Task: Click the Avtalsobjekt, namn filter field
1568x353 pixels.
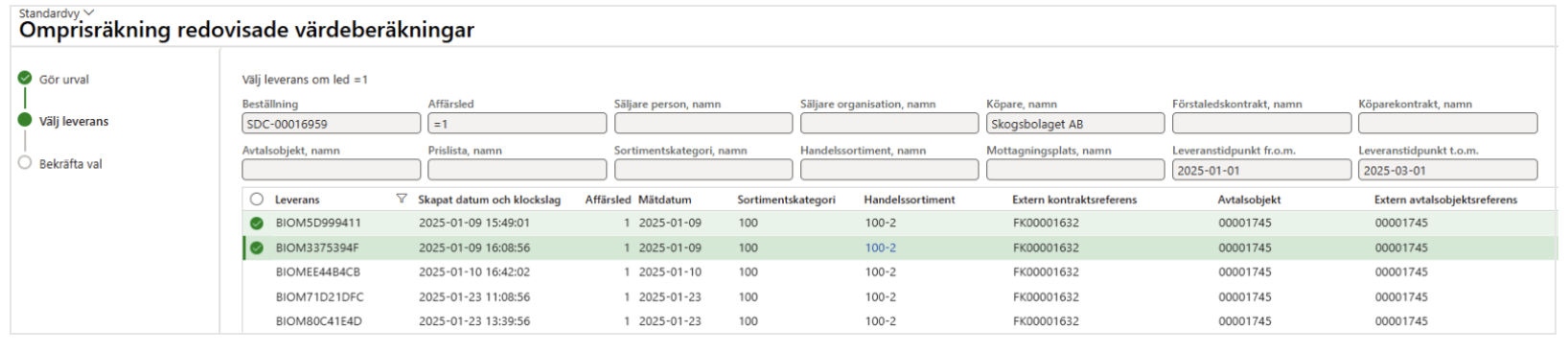Action: [332, 170]
